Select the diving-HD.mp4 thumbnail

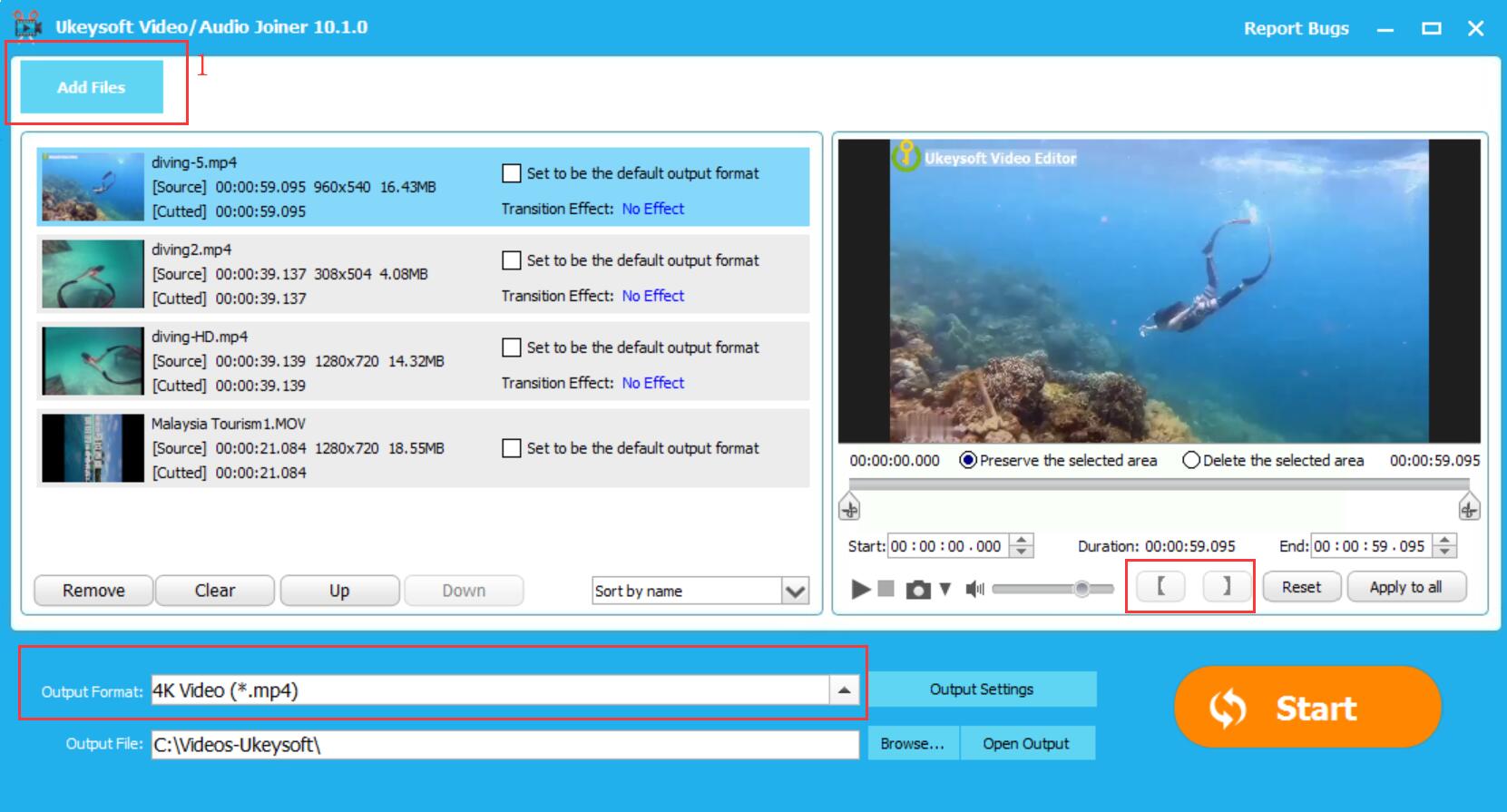click(93, 361)
